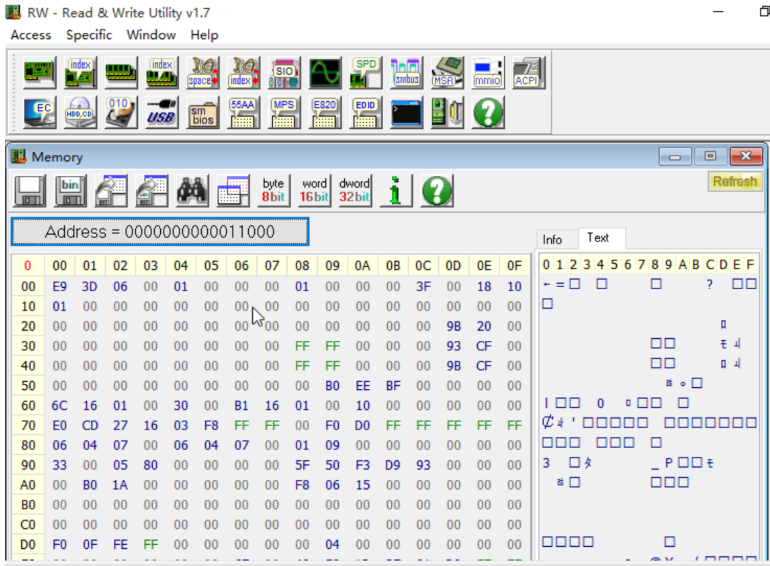Click the SMBus toolbar icon
Image resolution: width=770 pixels, height=566 pixels.
[x=406, y=72]
